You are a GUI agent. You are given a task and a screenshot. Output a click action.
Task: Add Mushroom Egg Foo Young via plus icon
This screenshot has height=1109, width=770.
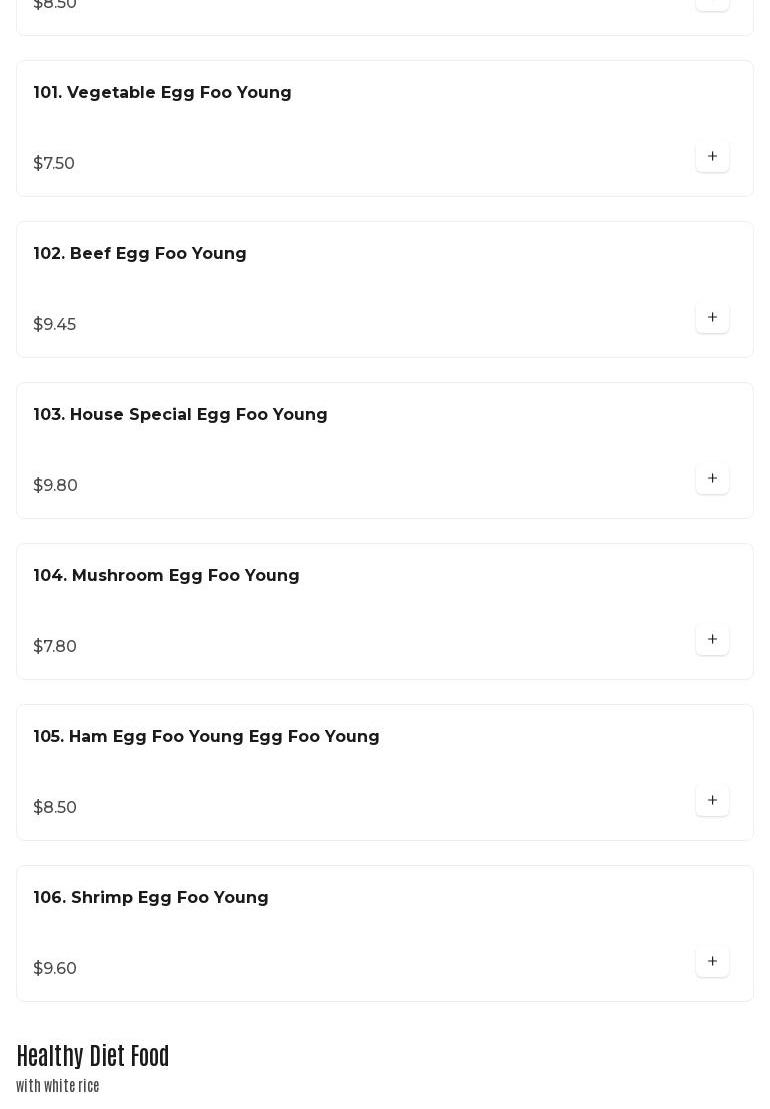point(712,639)
